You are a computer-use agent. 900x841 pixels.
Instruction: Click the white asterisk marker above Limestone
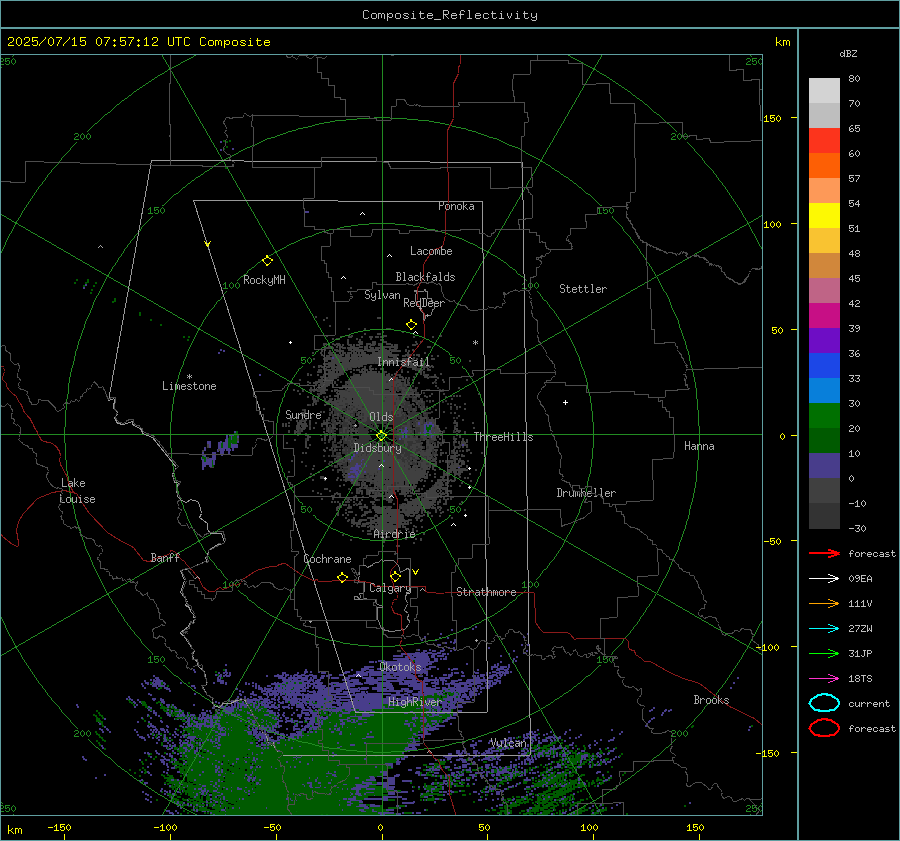(x=189, y=377)
